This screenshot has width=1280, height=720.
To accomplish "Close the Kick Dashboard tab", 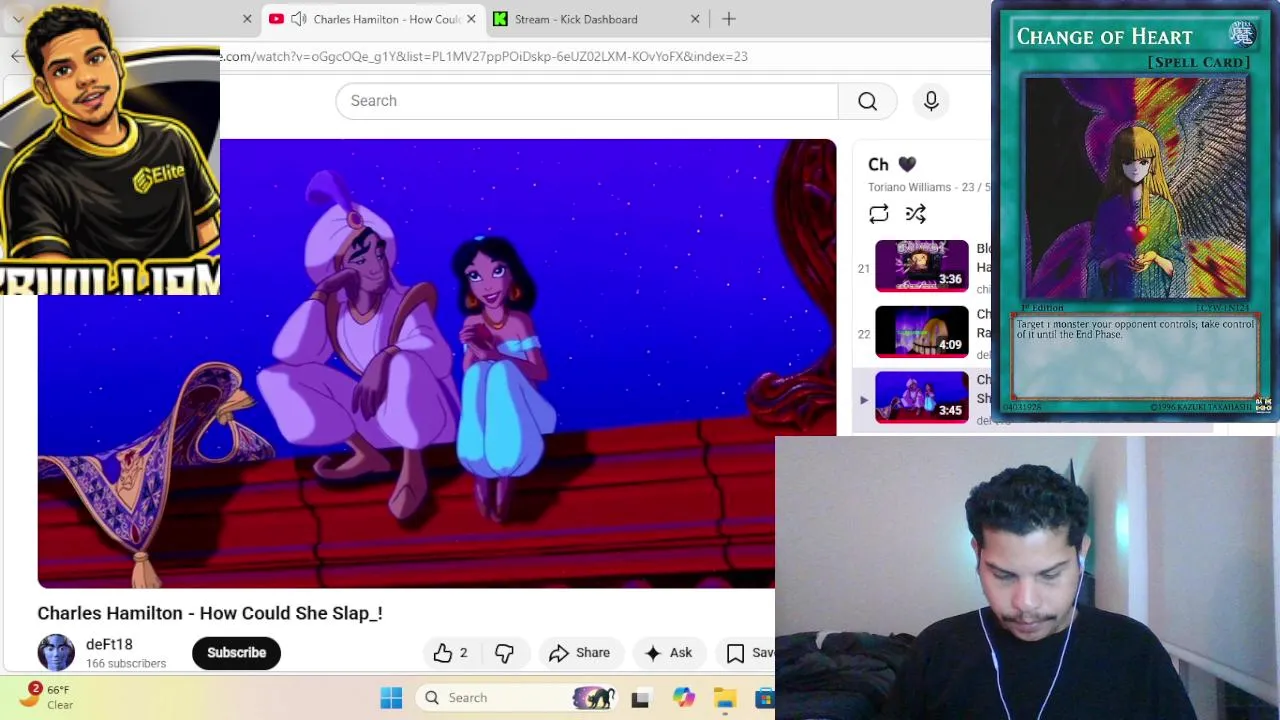I will coord(695,19).
